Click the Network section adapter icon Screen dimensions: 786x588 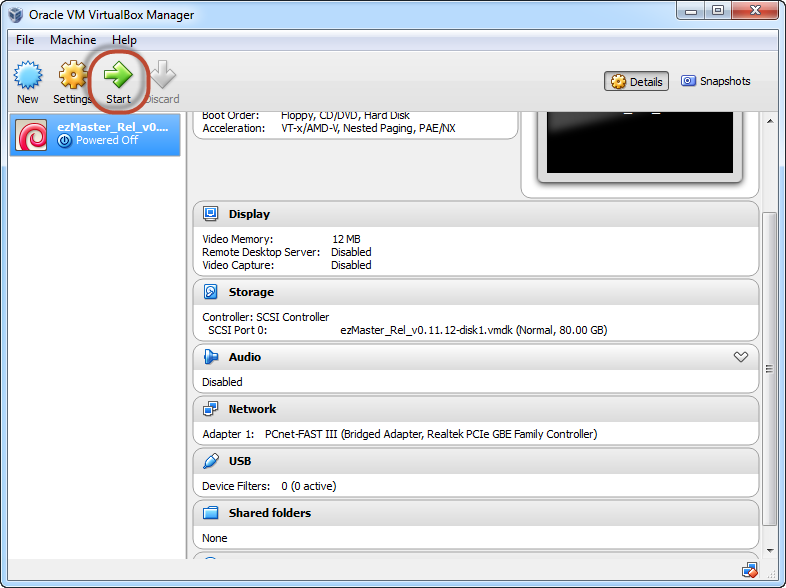click(211, 409)
